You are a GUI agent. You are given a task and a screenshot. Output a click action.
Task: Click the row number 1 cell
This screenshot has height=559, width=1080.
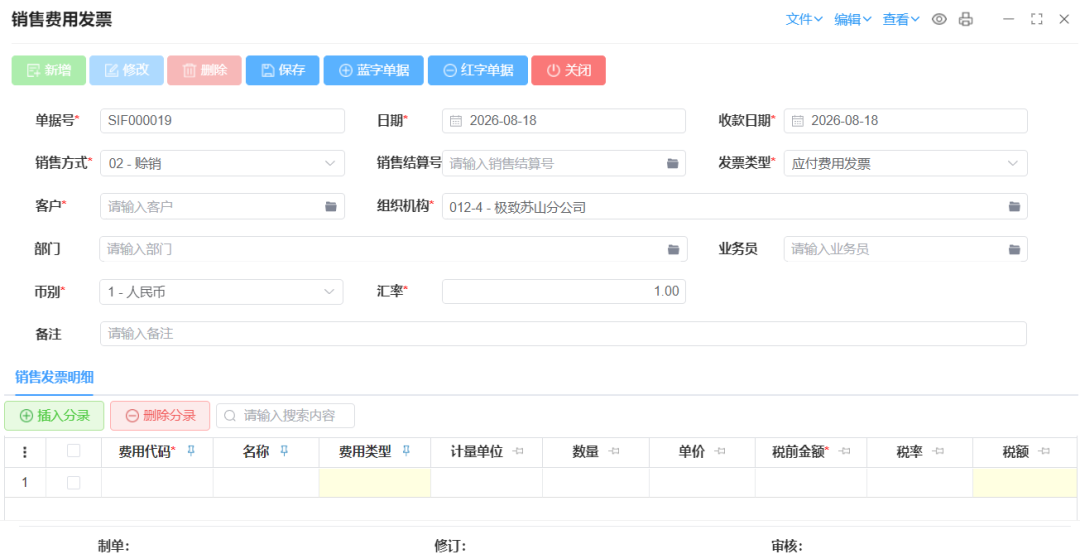coord(25,483)
